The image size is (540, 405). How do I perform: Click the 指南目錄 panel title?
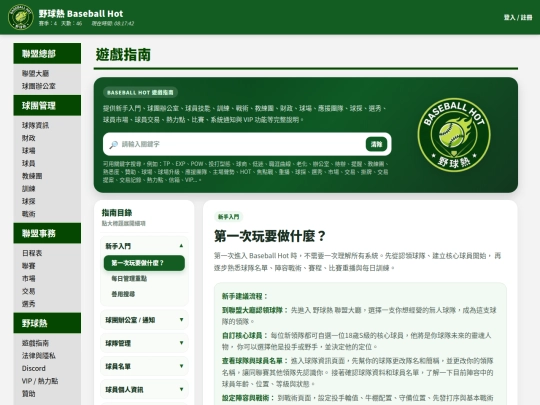click(117, 213)
